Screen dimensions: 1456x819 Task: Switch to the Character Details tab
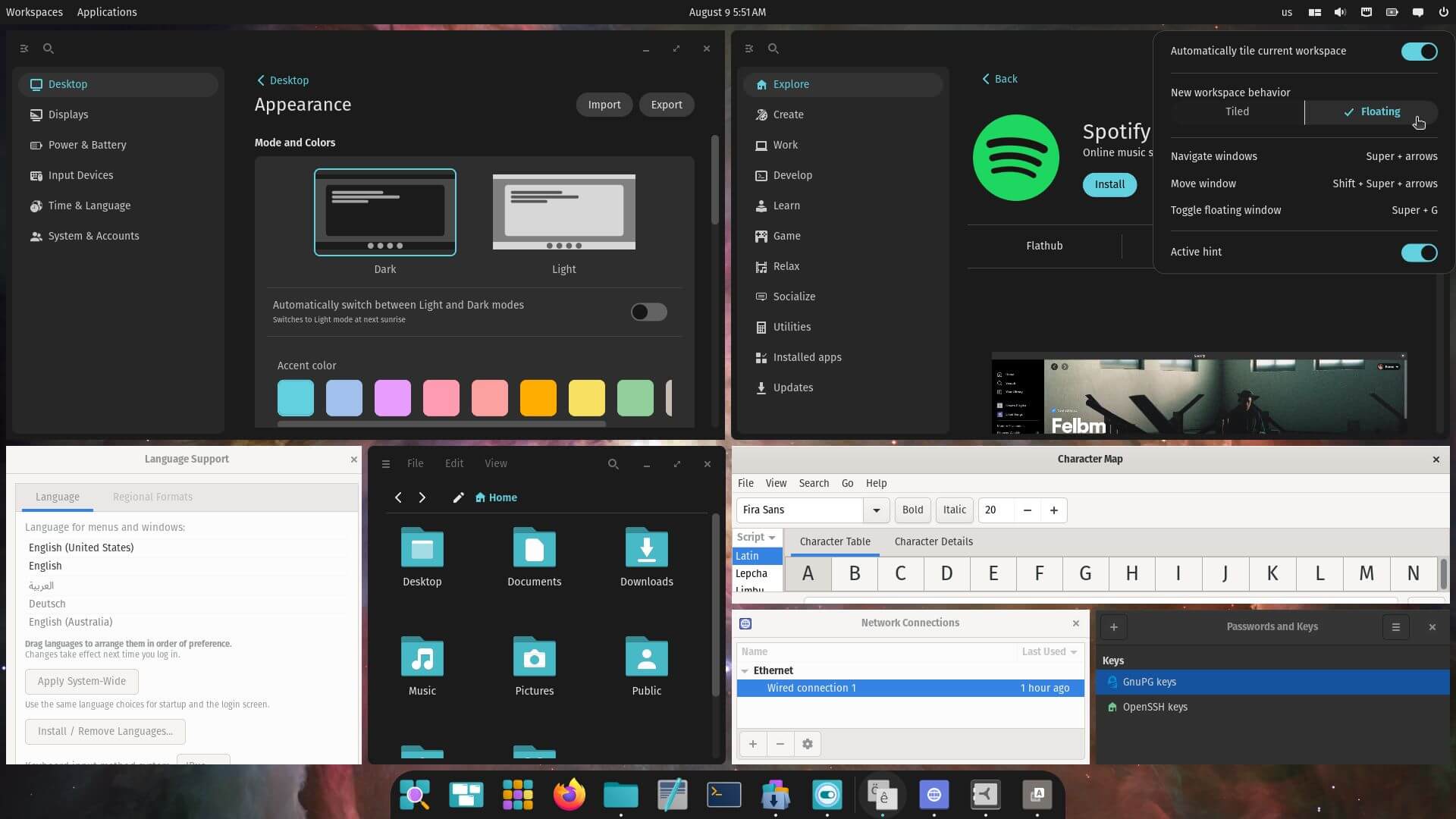(x=934, y=541)
